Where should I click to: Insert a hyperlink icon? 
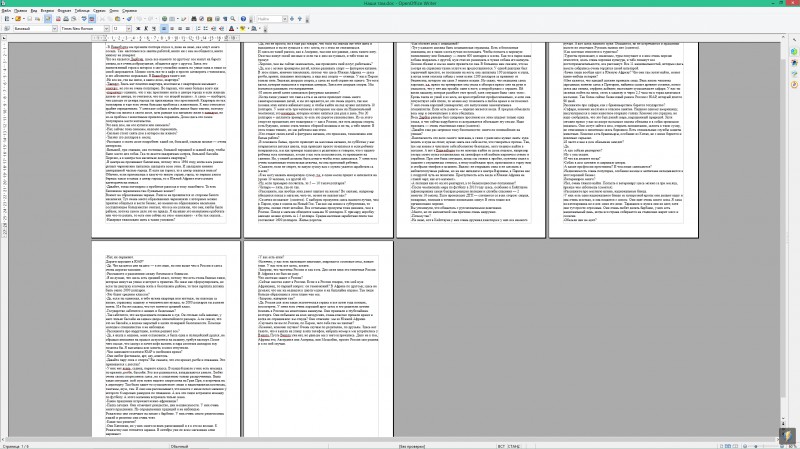pos(164,19)
